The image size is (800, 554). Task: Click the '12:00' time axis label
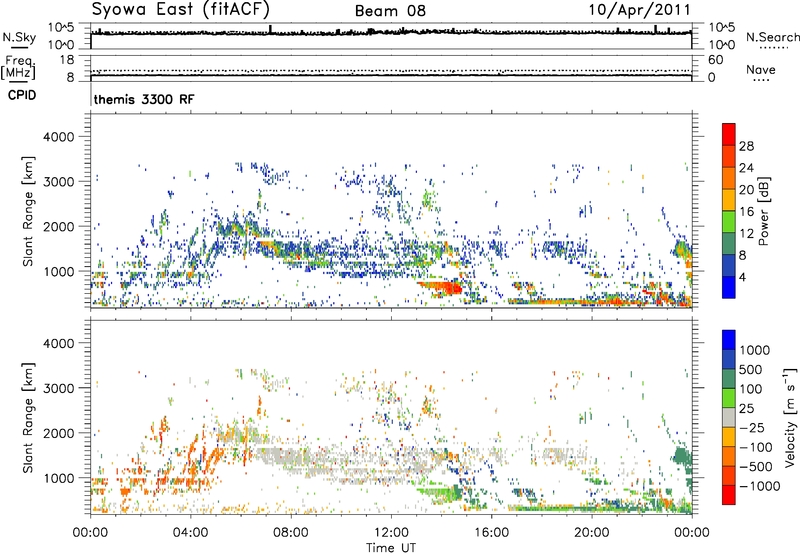[391, 533]
